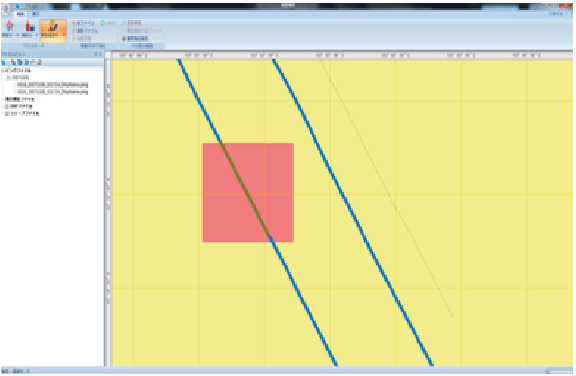The image size is (576, 376).
Task: Switch to the second ribbon tab
Action: (35, 14)
